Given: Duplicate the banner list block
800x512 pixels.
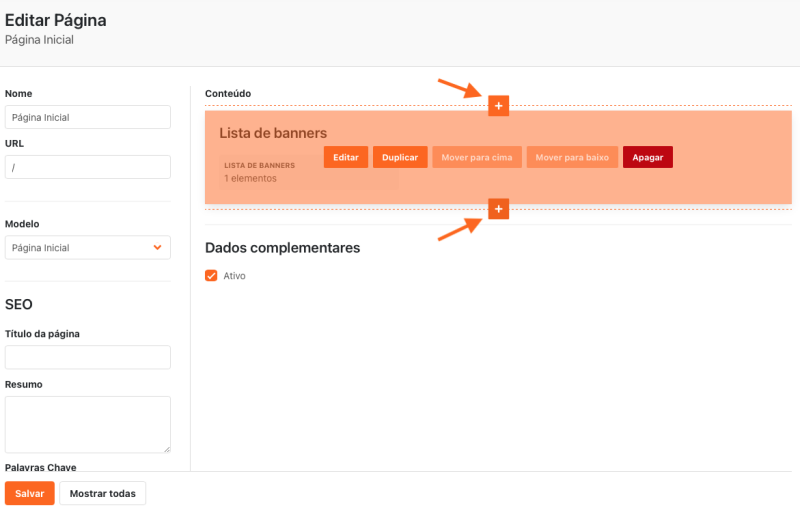Looking at the screenshot, I should pyautogui.click(x=400, y=158).
